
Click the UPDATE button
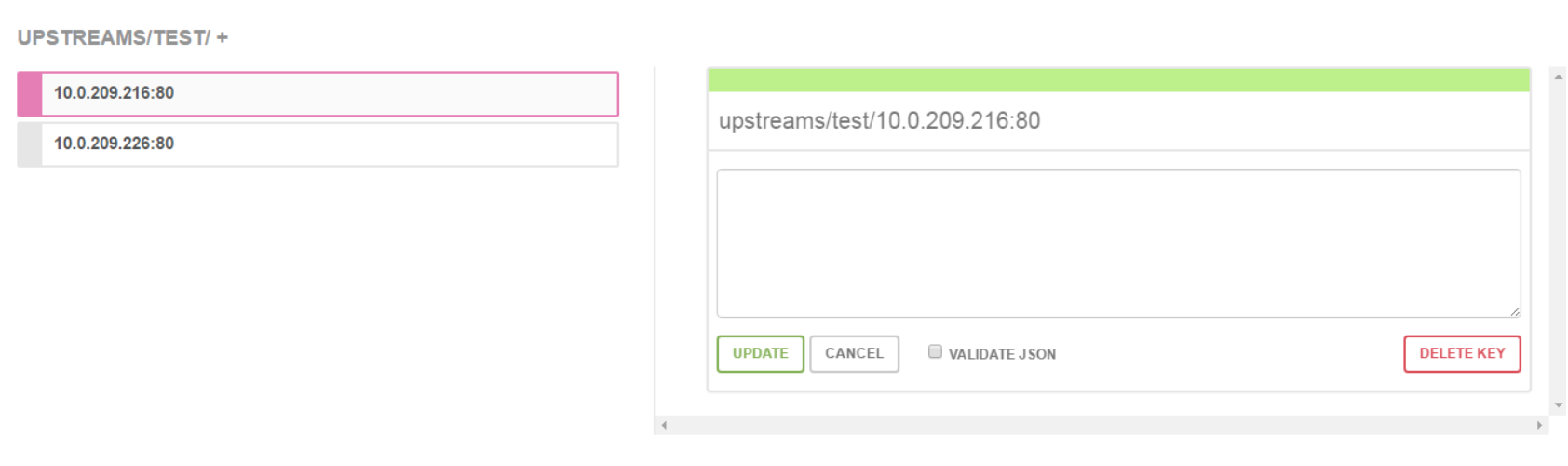pyautogui.click(x=760, y=354)
